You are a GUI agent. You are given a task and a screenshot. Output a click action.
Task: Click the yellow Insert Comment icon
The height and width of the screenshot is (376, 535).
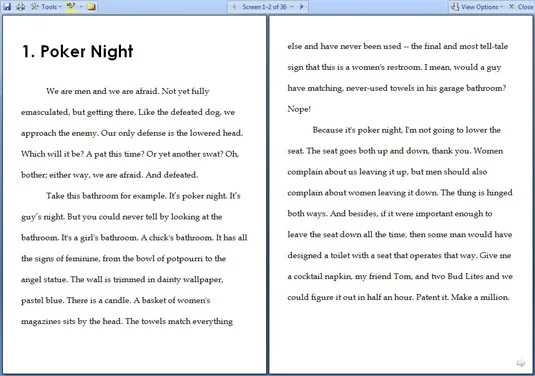(x=91, y=6)
